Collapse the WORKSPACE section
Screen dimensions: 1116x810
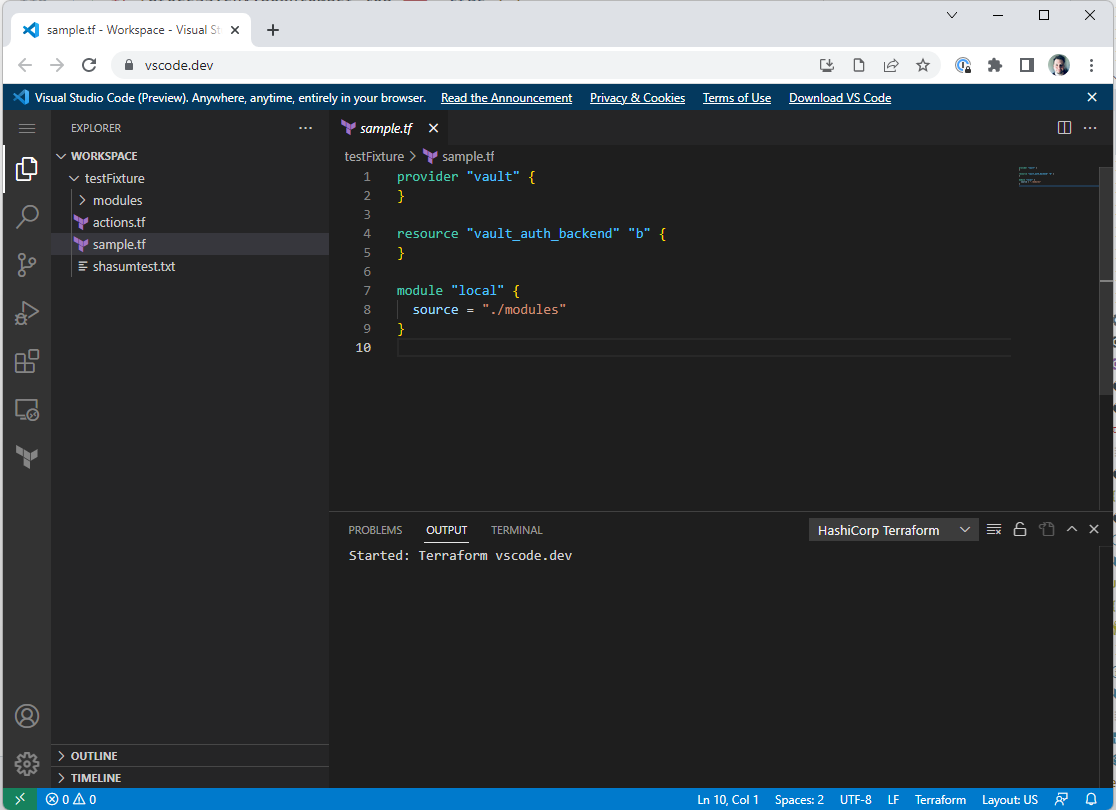click(x=190, y=156)
